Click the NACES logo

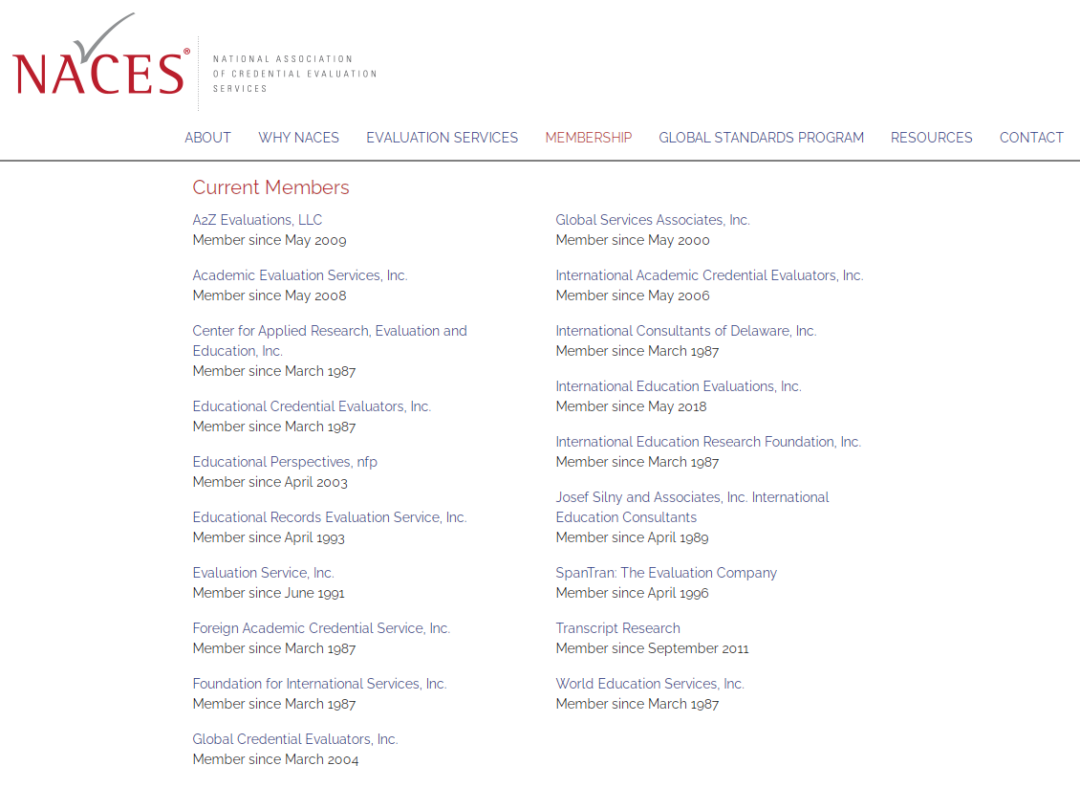(x=101, y=55)
